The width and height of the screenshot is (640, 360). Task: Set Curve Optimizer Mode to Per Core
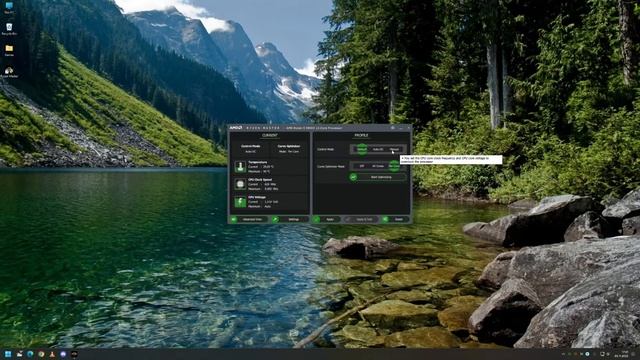[x=394, y=166]
